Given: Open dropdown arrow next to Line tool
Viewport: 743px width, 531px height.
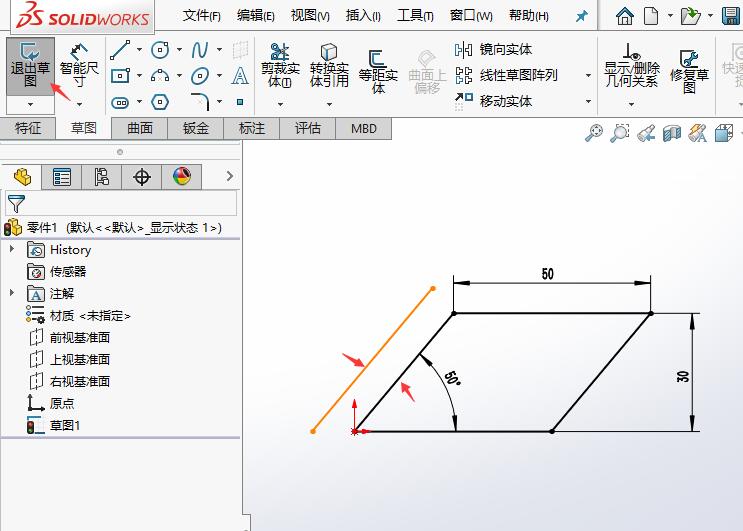Looking at the screenshot, I should point(139,49).
